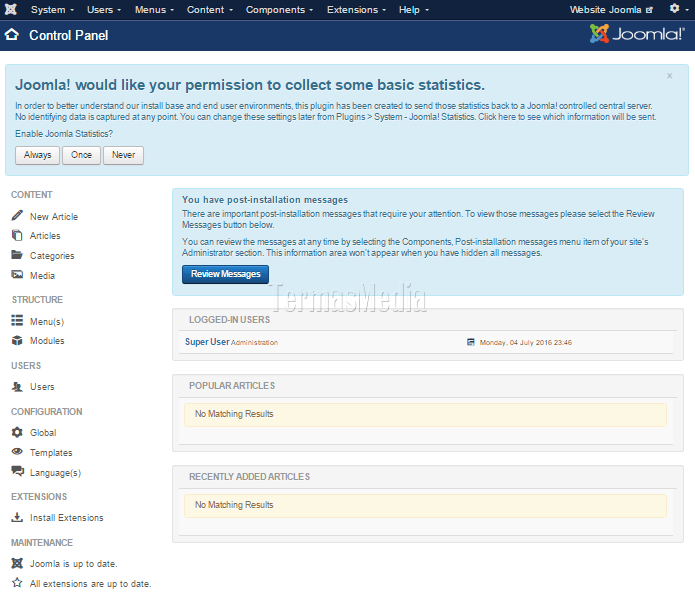Open the Extensions menu
Viewport: 695px width, 594px height.
coord(356,9)
